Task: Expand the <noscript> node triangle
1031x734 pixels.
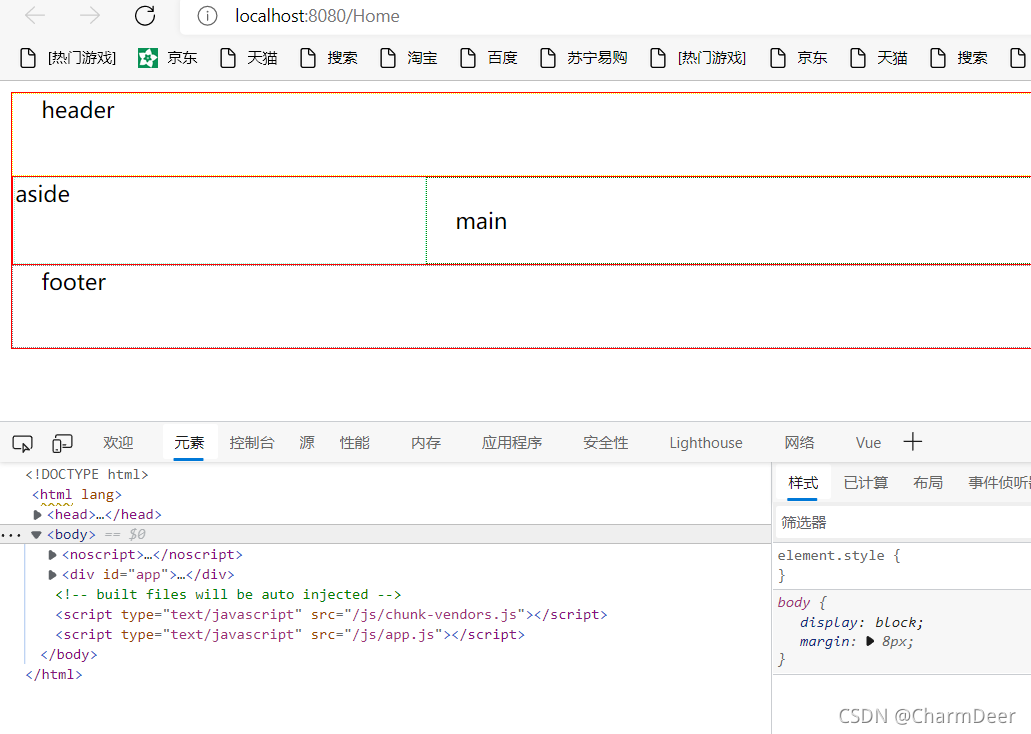Action: point(53,555)
